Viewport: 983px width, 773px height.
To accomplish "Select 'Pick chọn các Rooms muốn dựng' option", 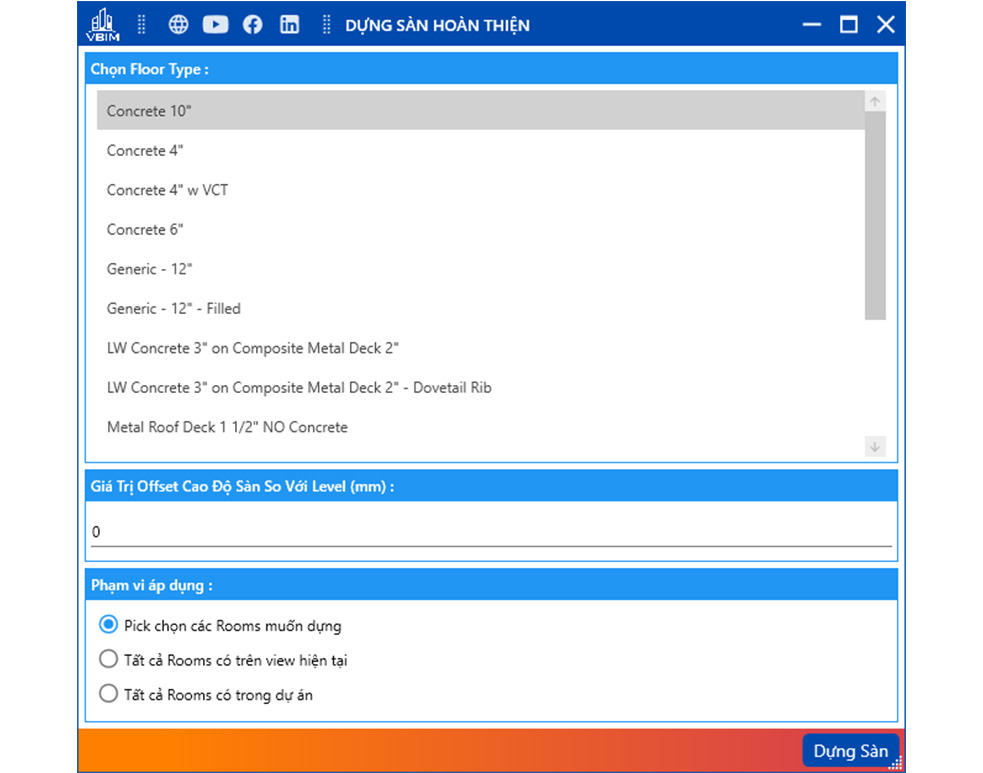I will point(109,626).
